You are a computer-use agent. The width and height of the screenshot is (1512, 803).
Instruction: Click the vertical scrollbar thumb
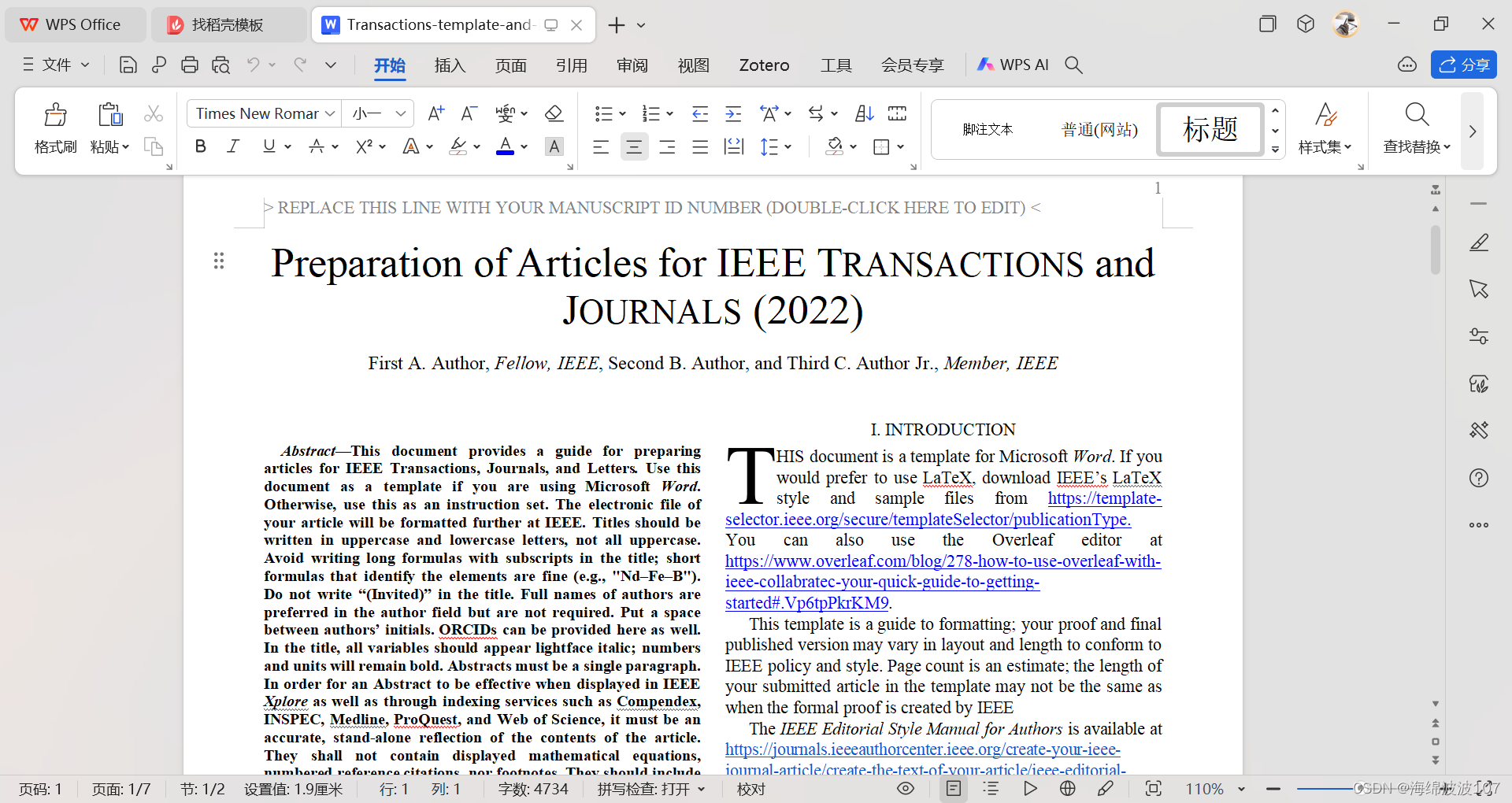point(1436,250)
